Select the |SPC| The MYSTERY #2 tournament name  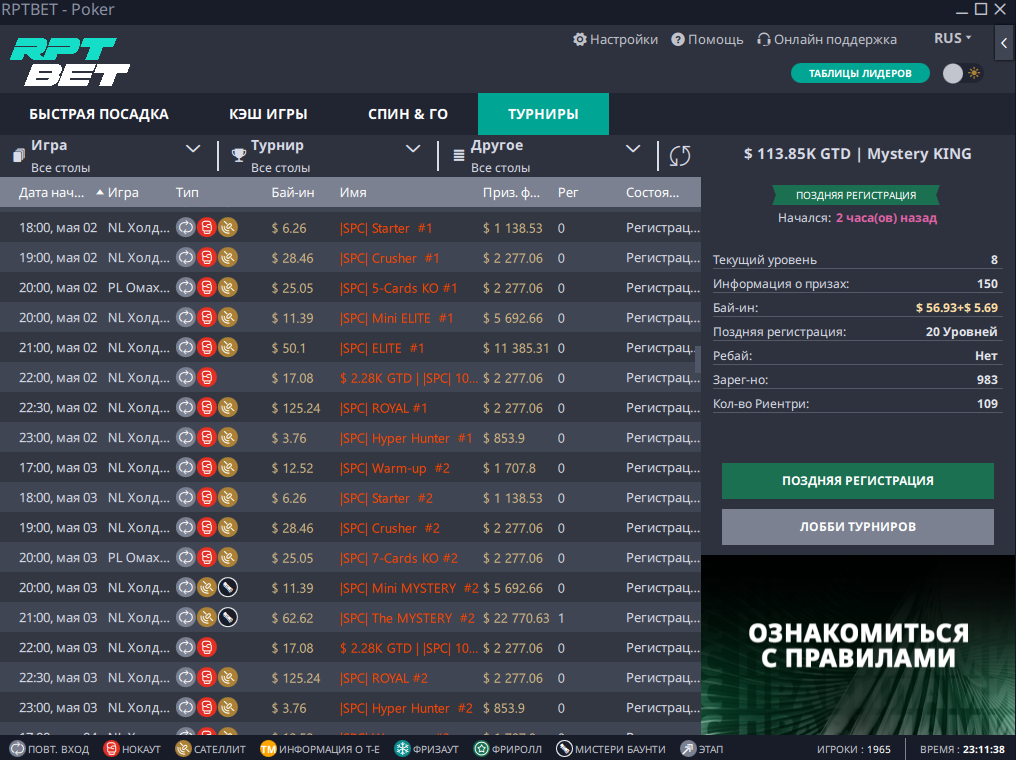[408, 618]
